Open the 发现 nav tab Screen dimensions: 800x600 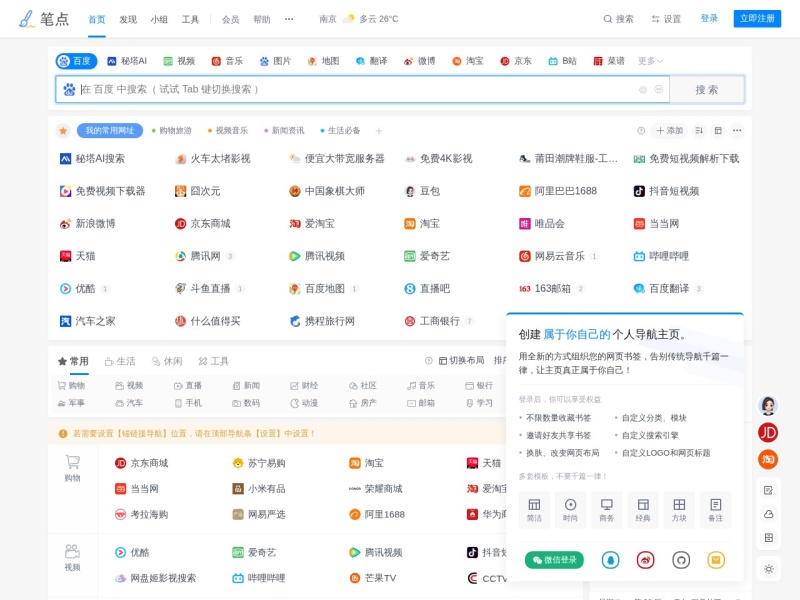pyautogui.click(x=128, y=19)
